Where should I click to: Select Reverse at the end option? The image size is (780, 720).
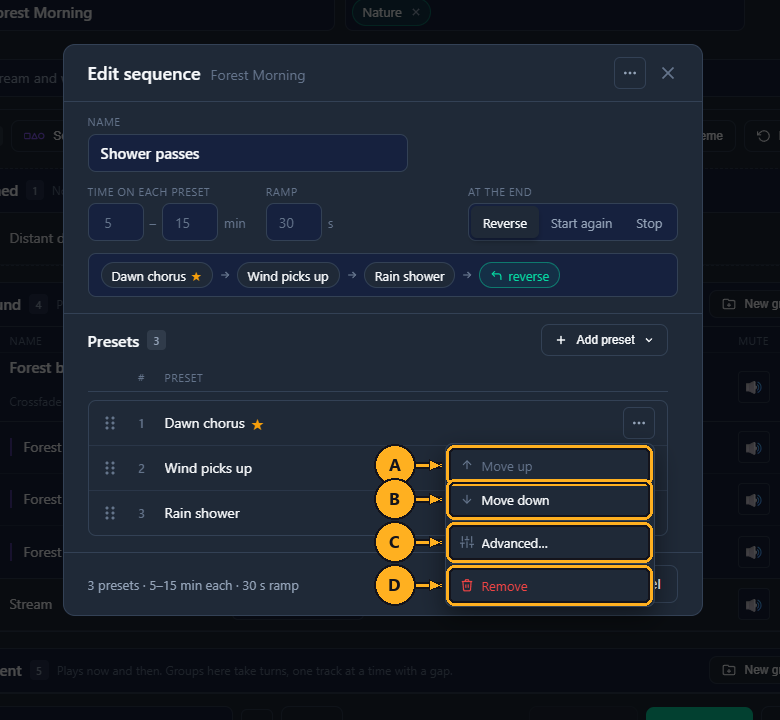[x=504, y=223]
